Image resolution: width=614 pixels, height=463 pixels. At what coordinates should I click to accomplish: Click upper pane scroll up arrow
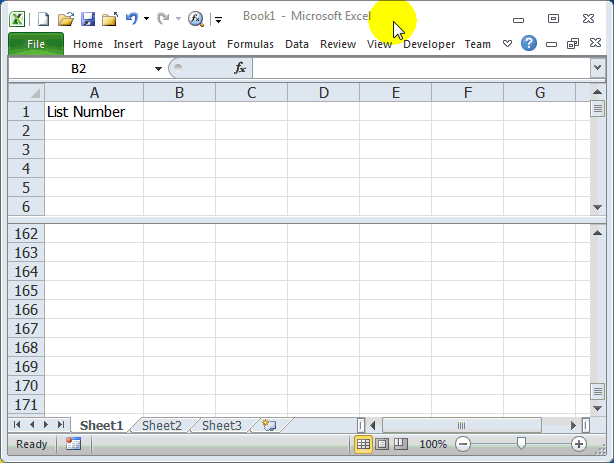point(597,92)
